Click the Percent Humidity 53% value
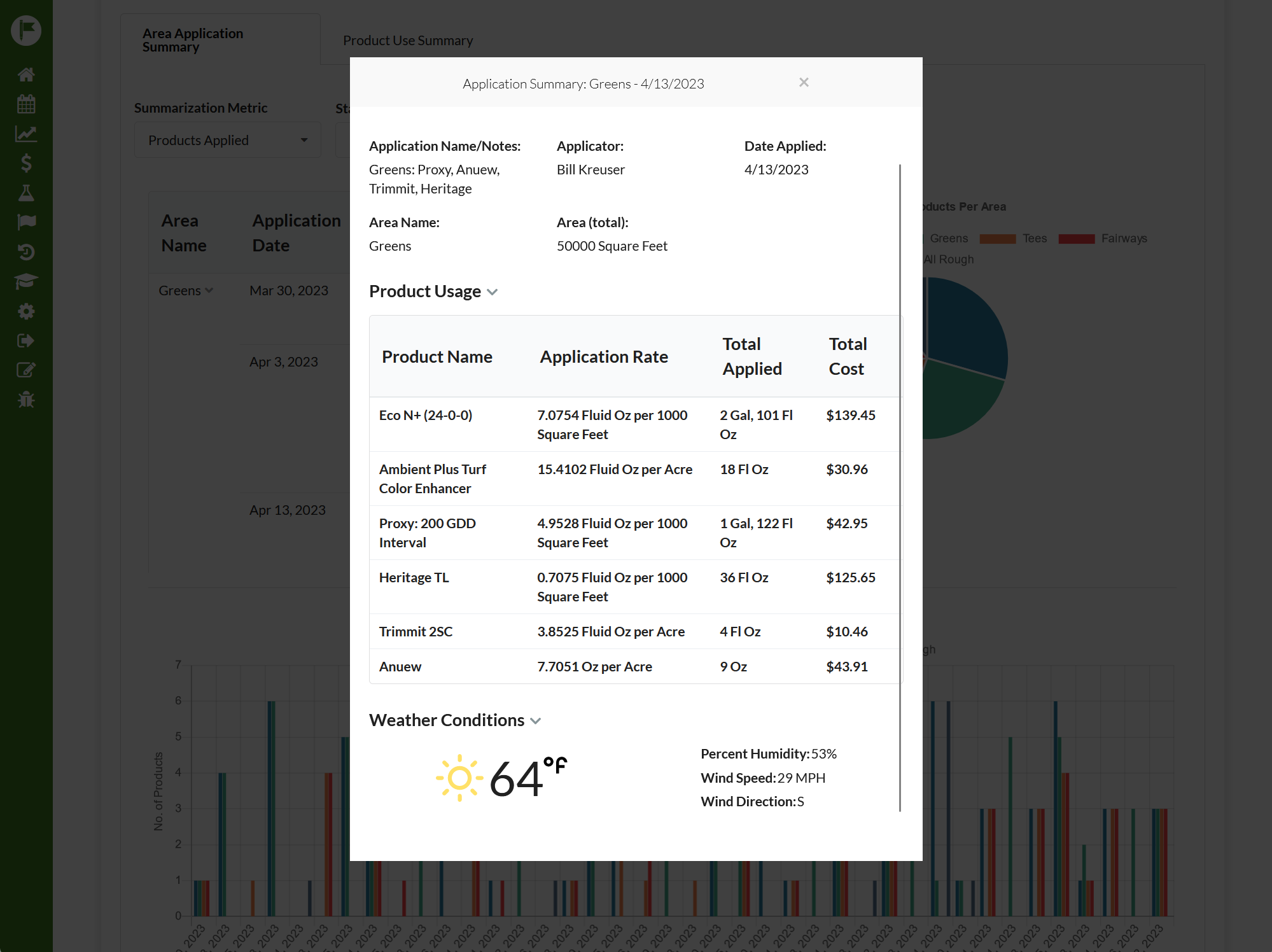The height and width of the screenshot is (952, 1272). 824,753
